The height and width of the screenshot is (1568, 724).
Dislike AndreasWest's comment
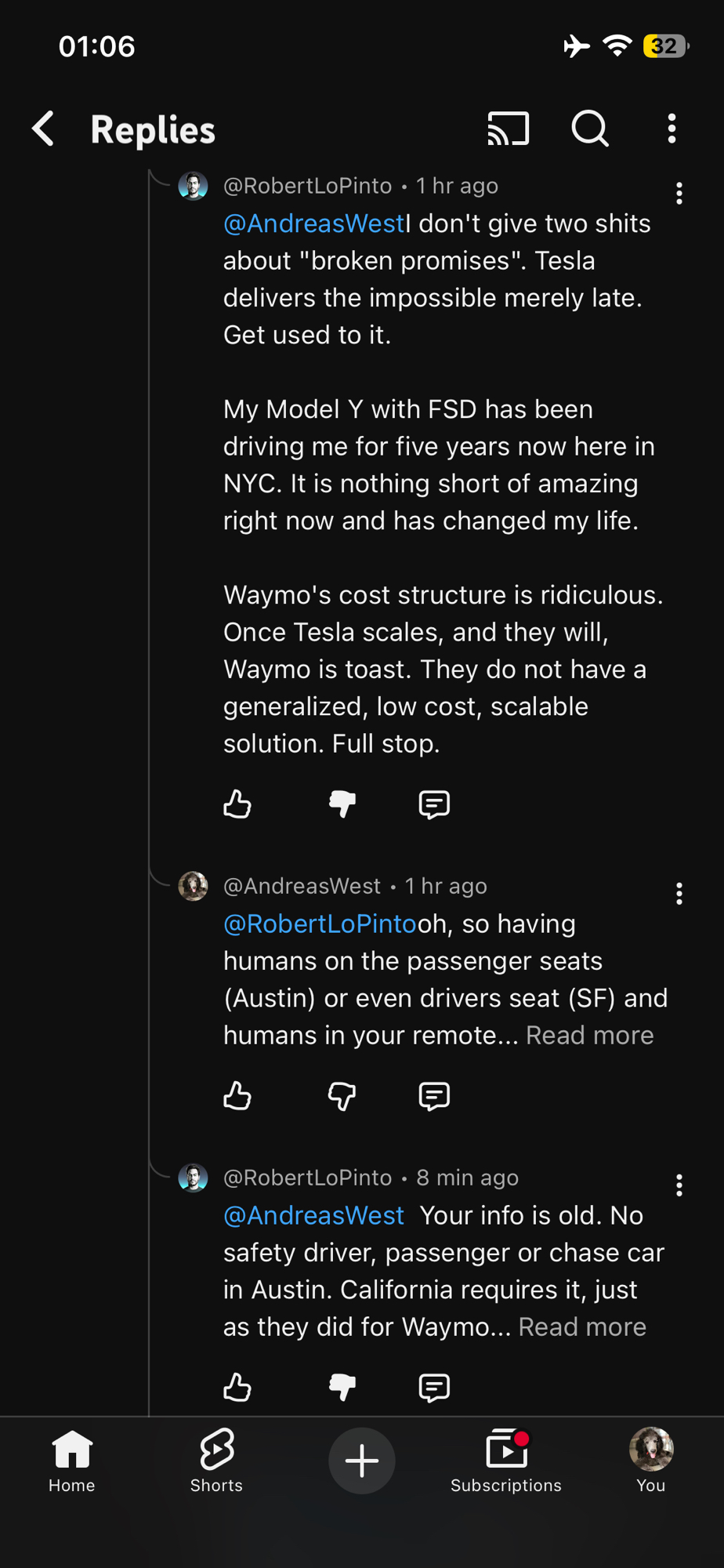coord(342,1096)
